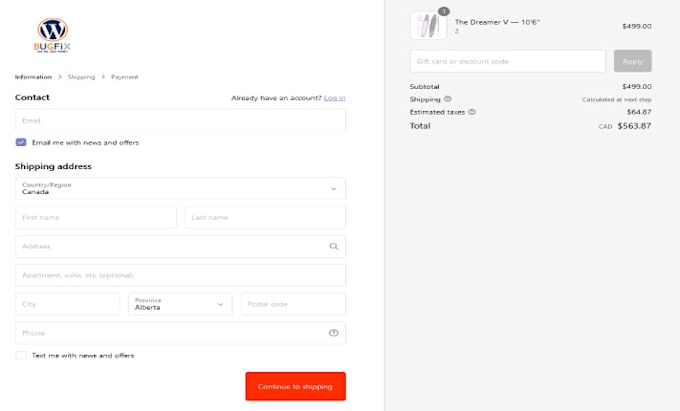Click Continue to shipping button

click(295, 386)
